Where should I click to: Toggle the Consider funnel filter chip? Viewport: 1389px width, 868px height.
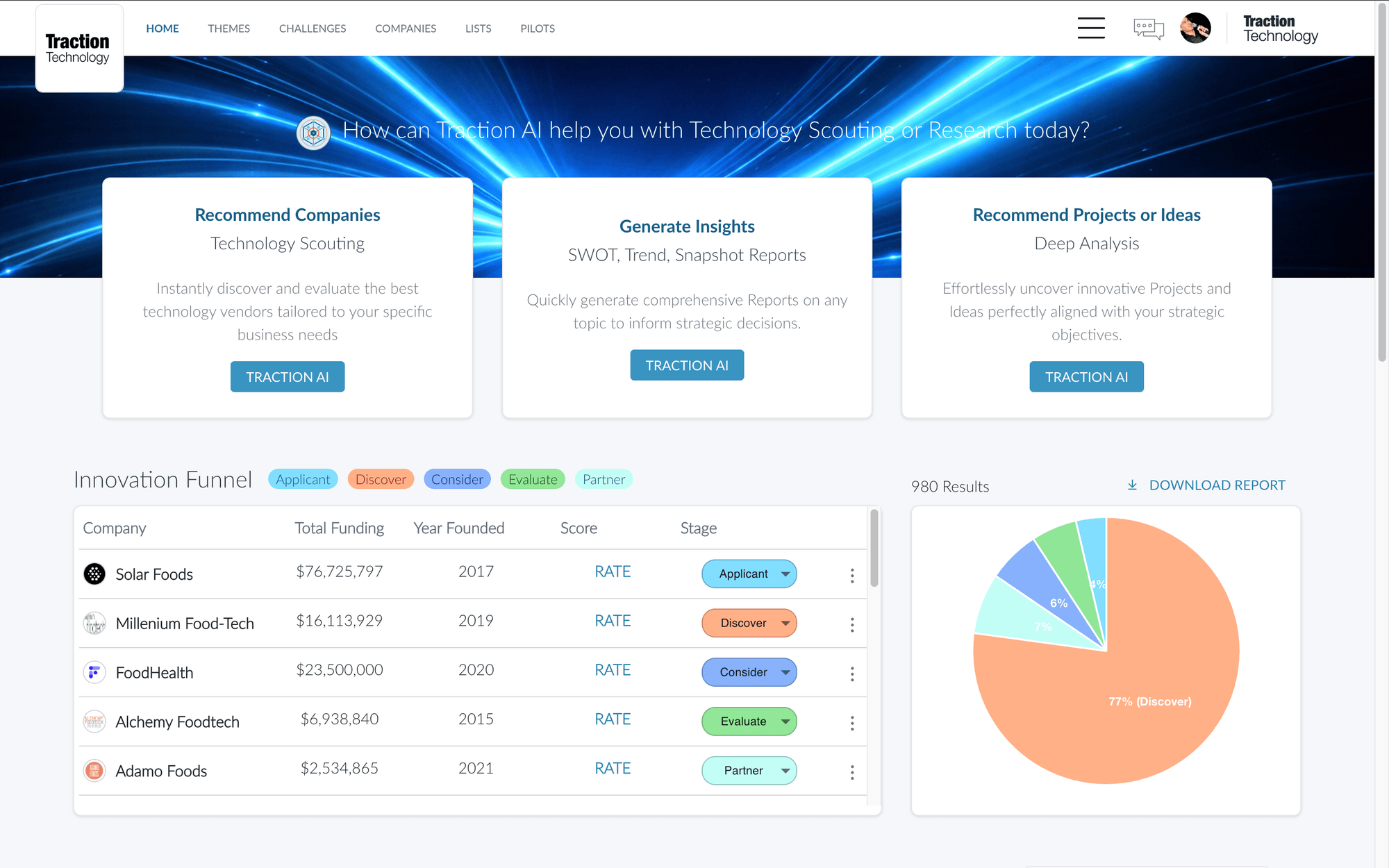pos(457,479)
